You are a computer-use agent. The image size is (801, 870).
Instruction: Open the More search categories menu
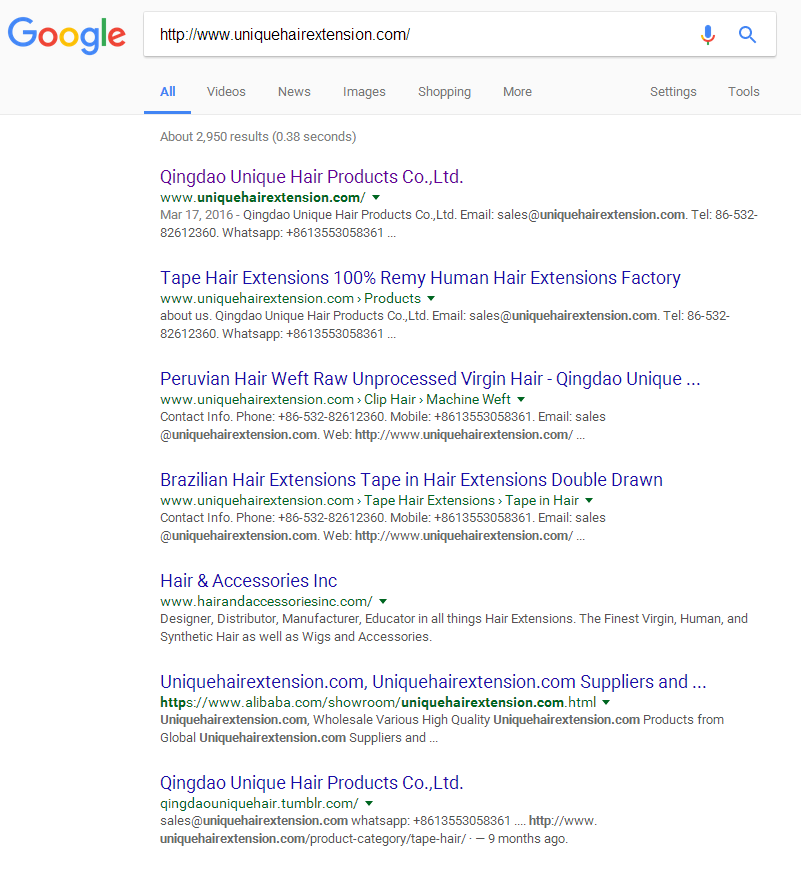click(x=517, y=92)
